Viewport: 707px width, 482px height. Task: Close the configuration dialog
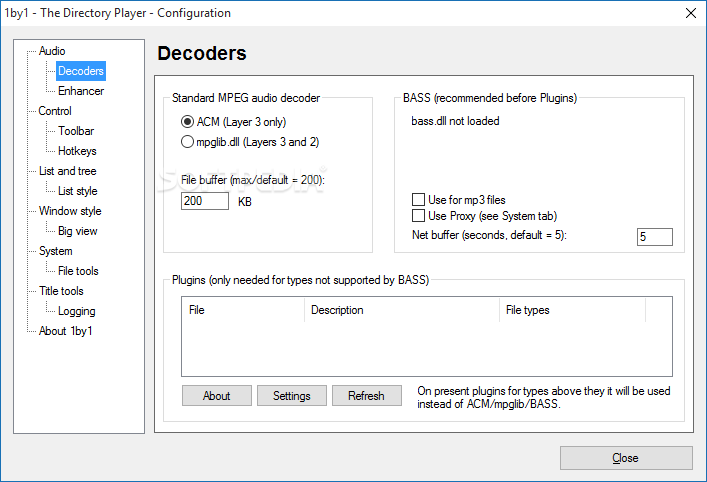(626, 458)
